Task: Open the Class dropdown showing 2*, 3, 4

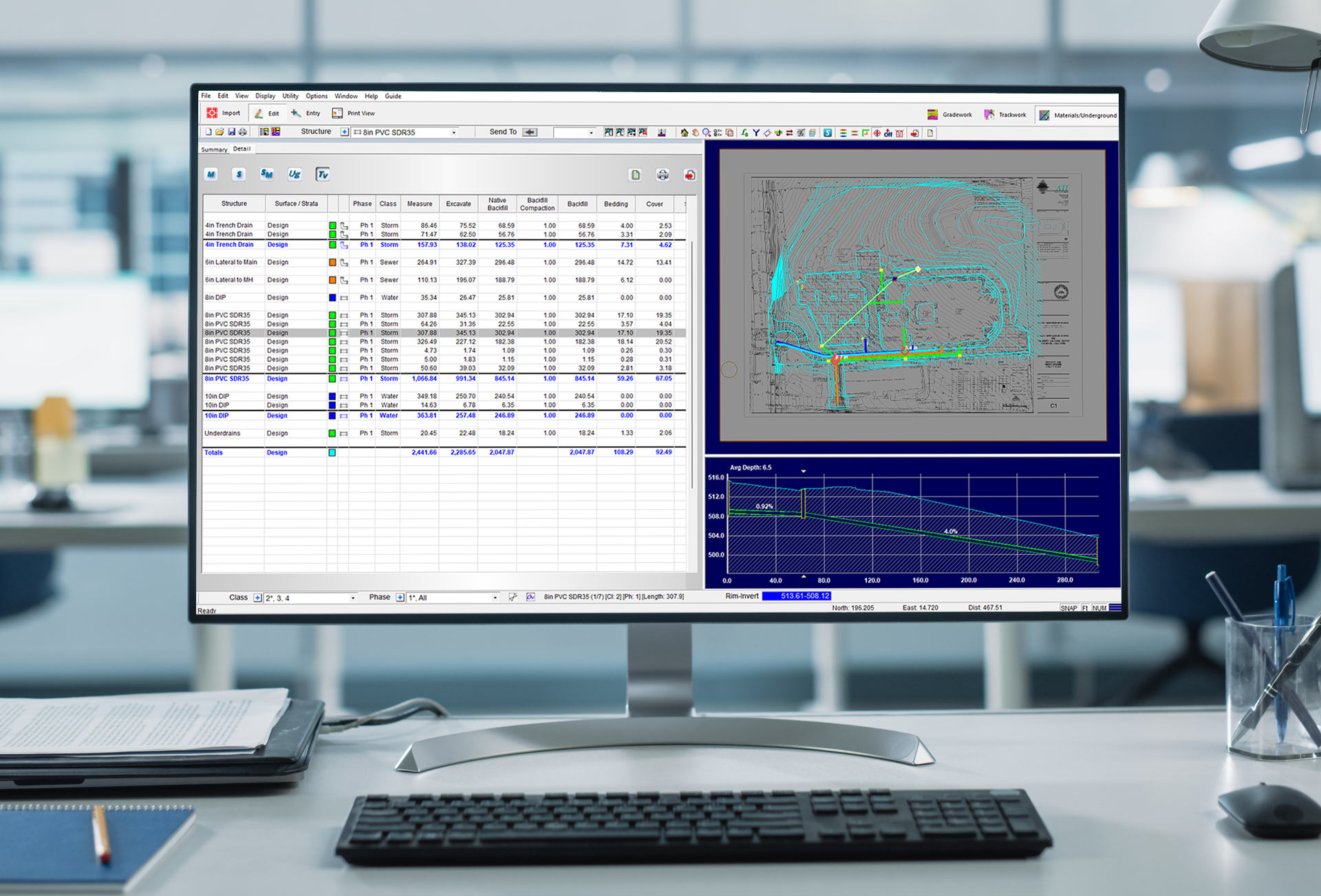Action: 310,598
